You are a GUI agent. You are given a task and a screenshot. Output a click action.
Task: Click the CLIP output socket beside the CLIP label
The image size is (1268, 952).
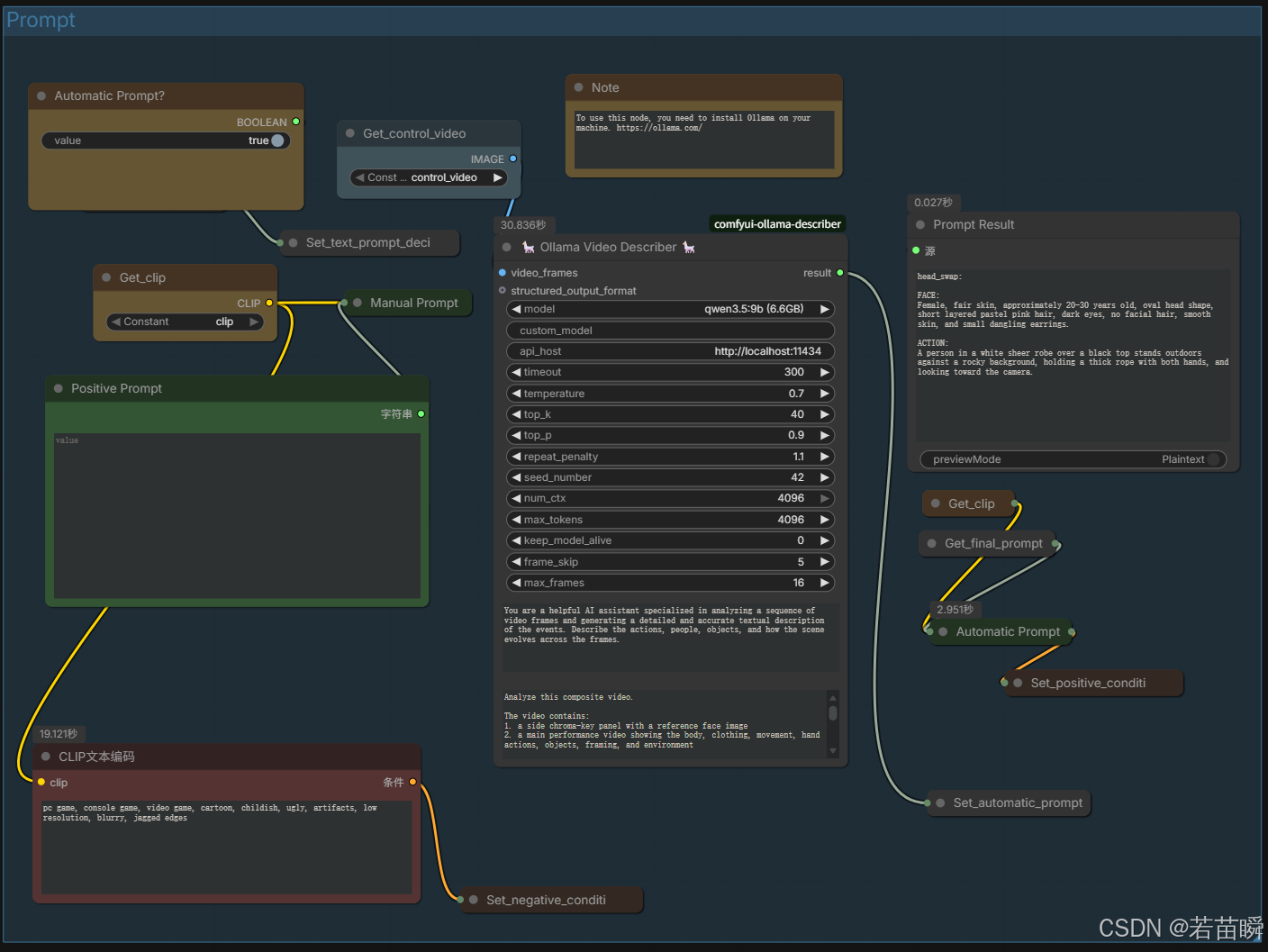(269, 303)
